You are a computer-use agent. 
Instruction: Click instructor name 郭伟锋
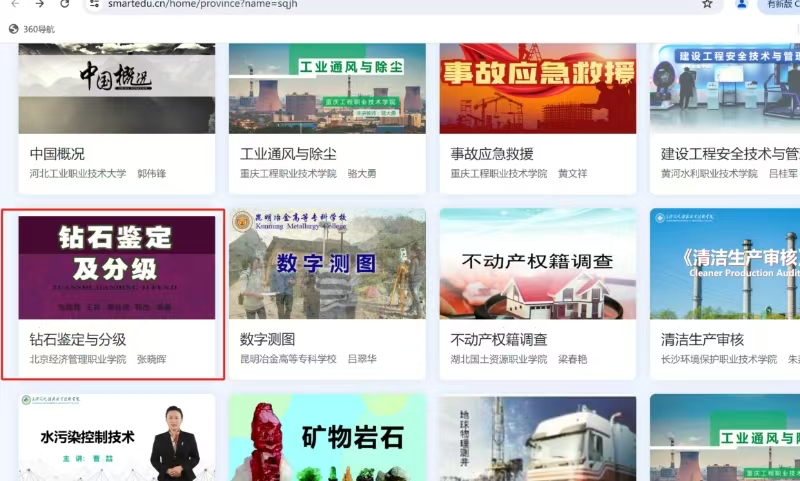[x=152, y=173]
